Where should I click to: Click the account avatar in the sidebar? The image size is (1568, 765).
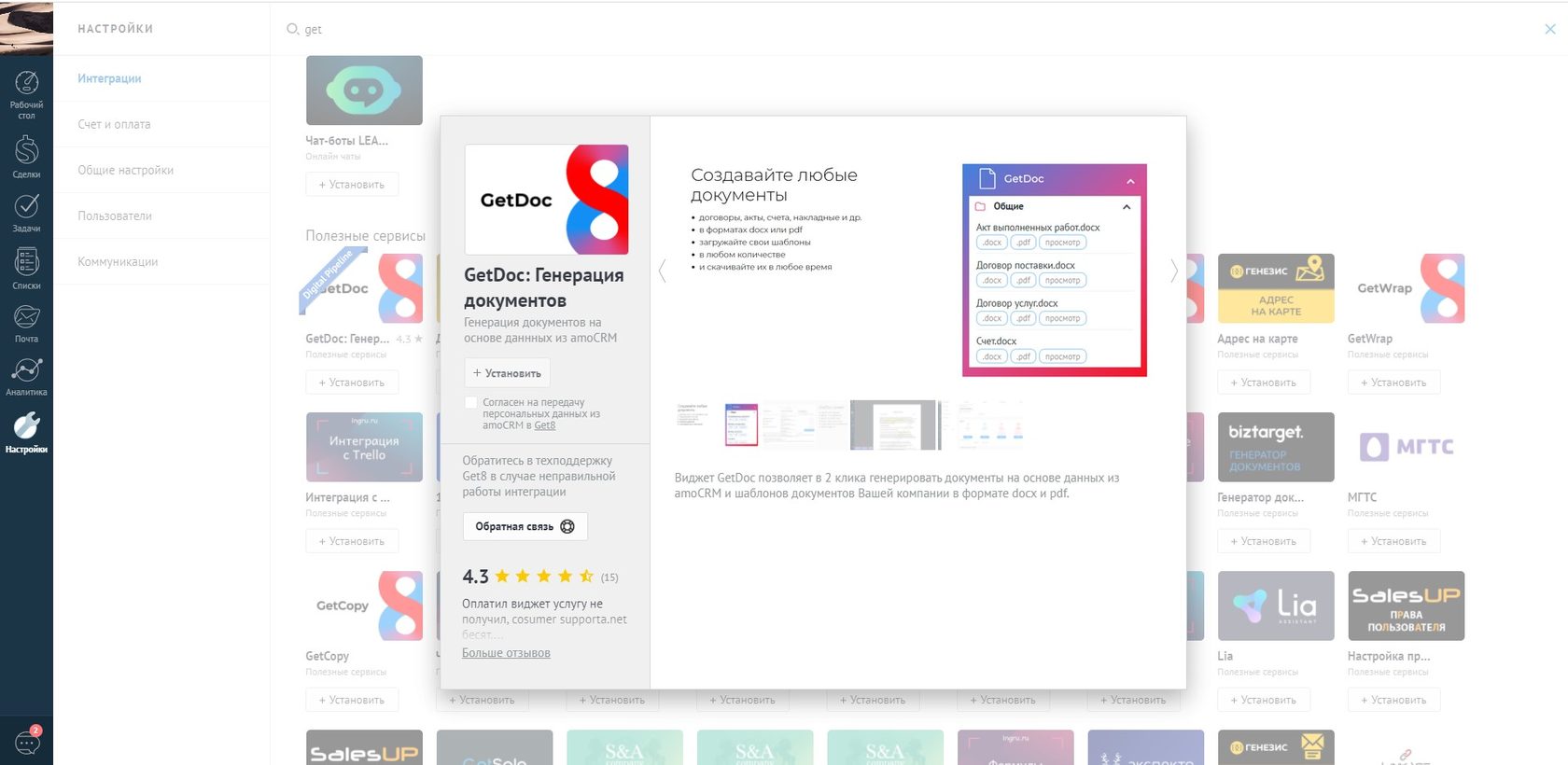point(26,28)
